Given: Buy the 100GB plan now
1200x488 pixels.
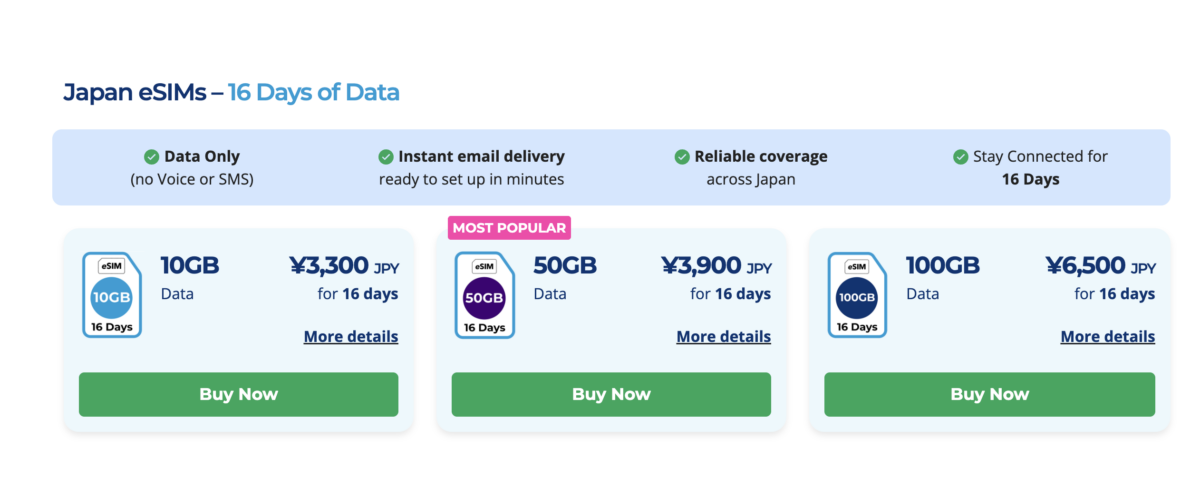Looking at the screenshot, I should (x=989, y=394).
